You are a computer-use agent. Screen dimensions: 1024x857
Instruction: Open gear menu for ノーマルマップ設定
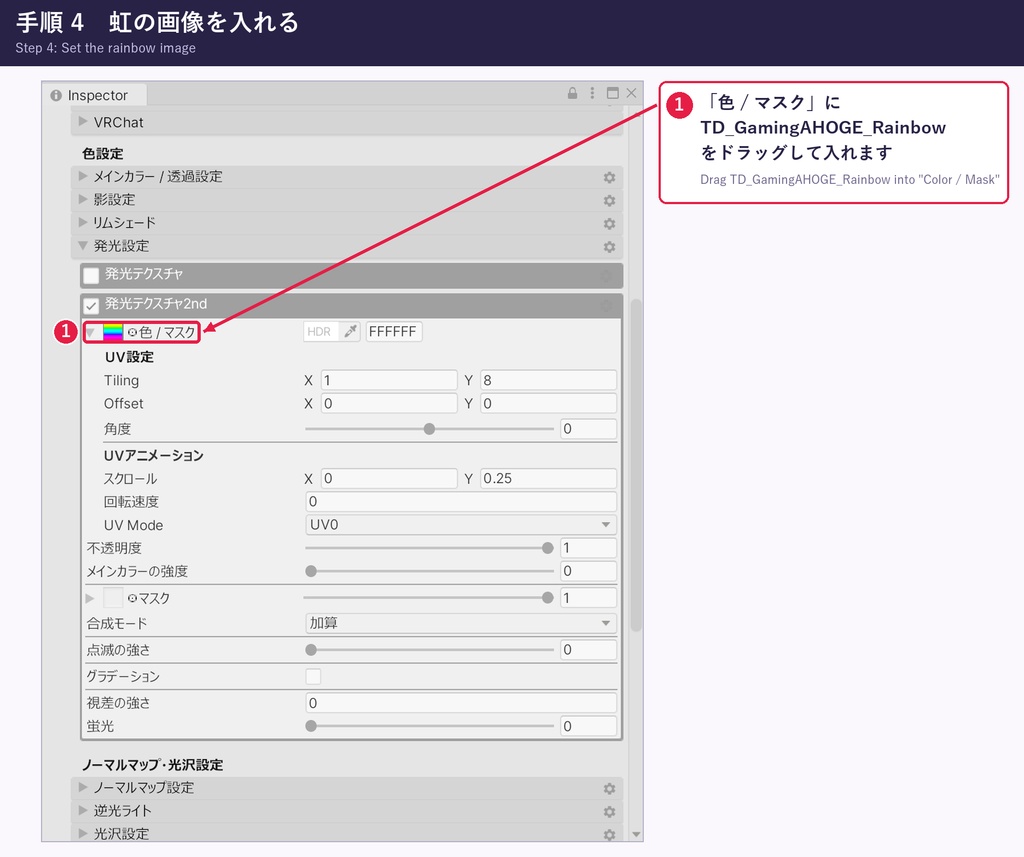(x=609, y=789)
